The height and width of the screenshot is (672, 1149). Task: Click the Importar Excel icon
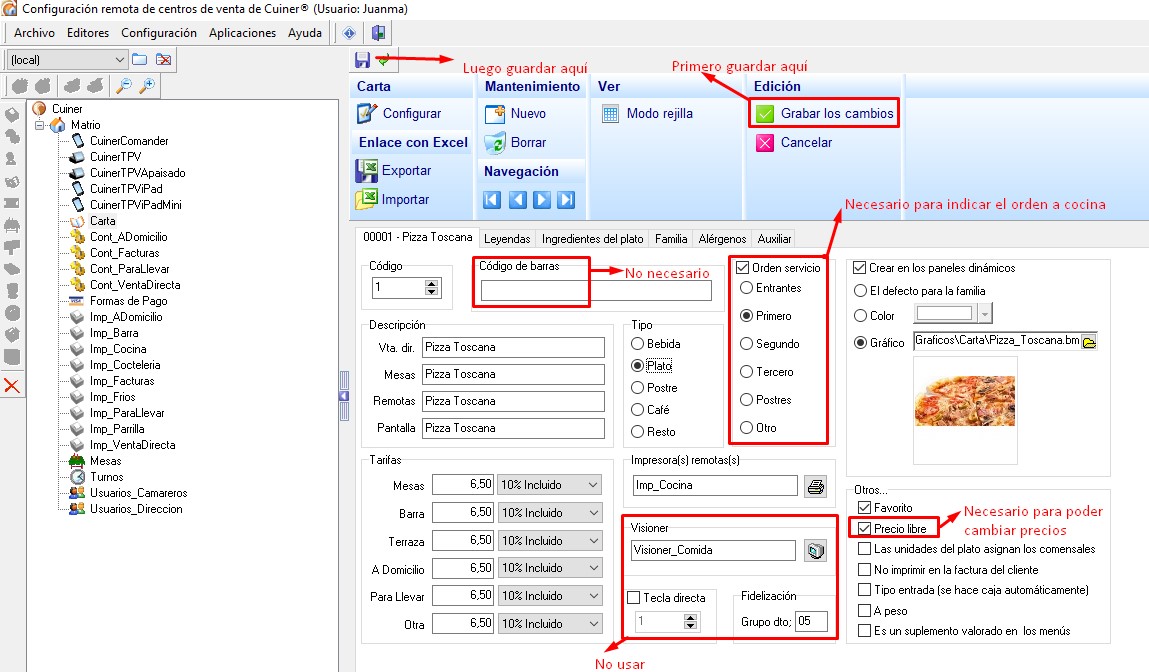366,199
